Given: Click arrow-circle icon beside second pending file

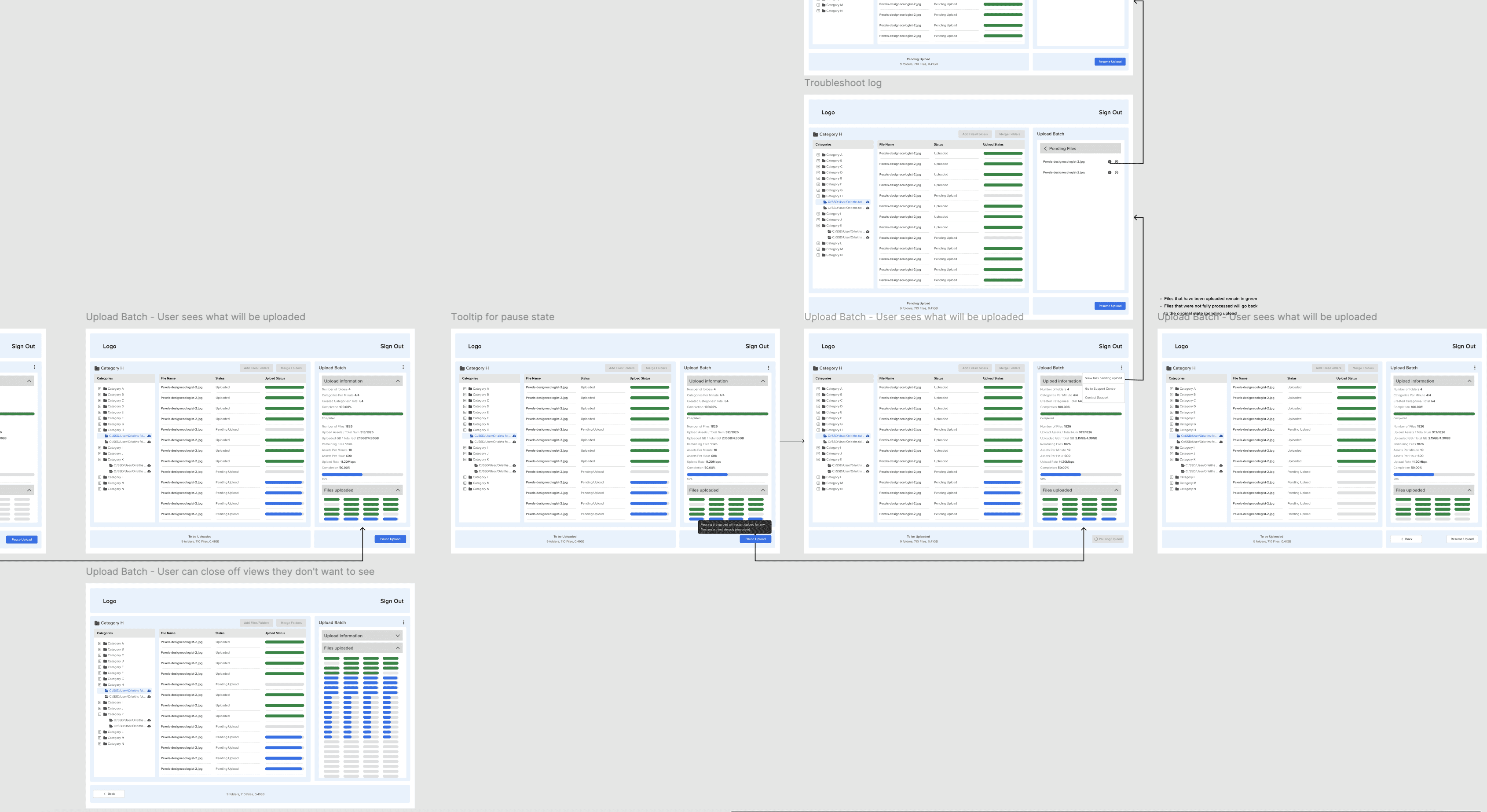Looking at the screenshot, I should pyautogui.click(x=1117, y=172).
